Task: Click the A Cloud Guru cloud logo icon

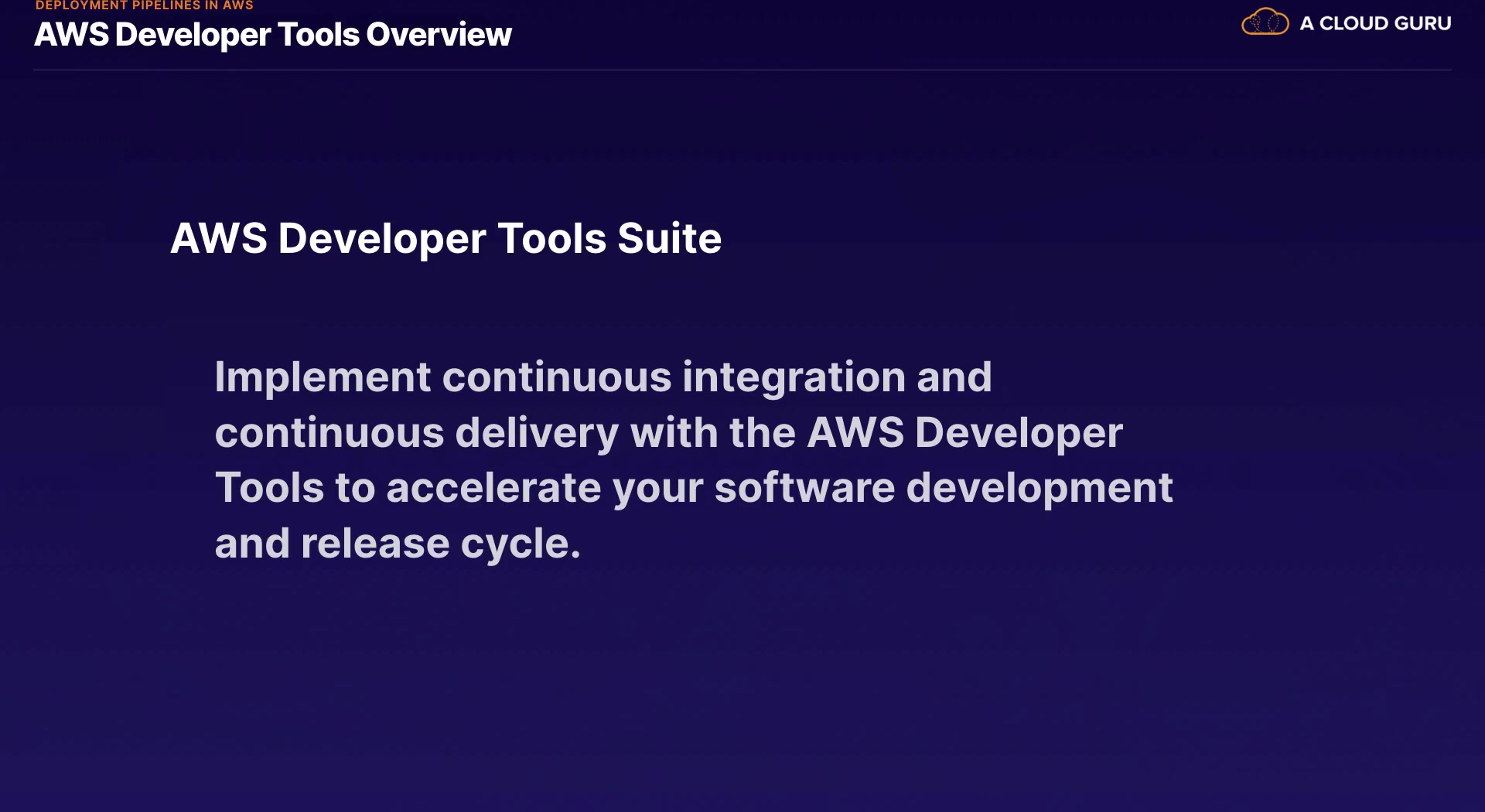Action: pyautogui.click(x=1265, y=22)
